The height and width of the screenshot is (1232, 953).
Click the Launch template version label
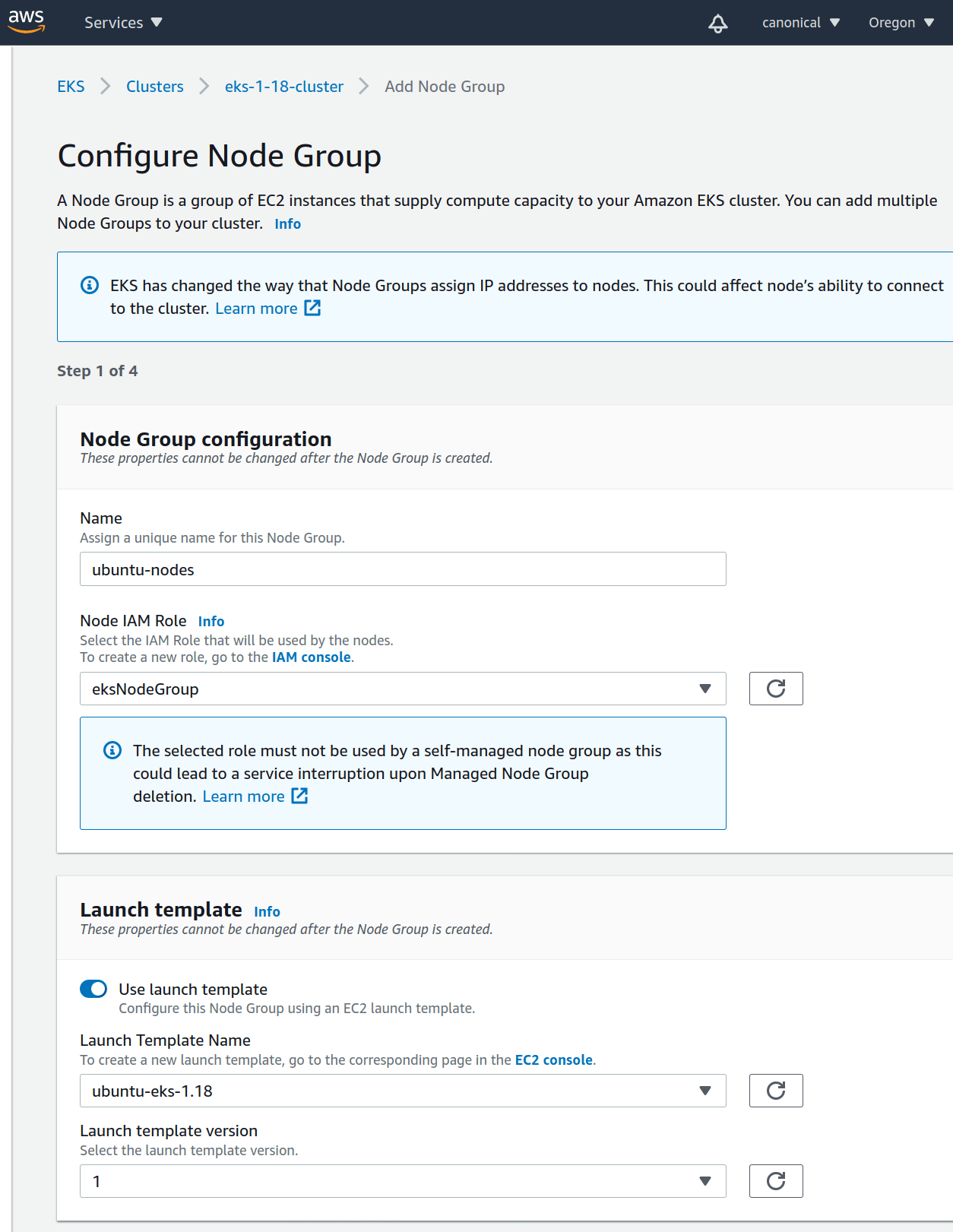[x=169, y=1131]
